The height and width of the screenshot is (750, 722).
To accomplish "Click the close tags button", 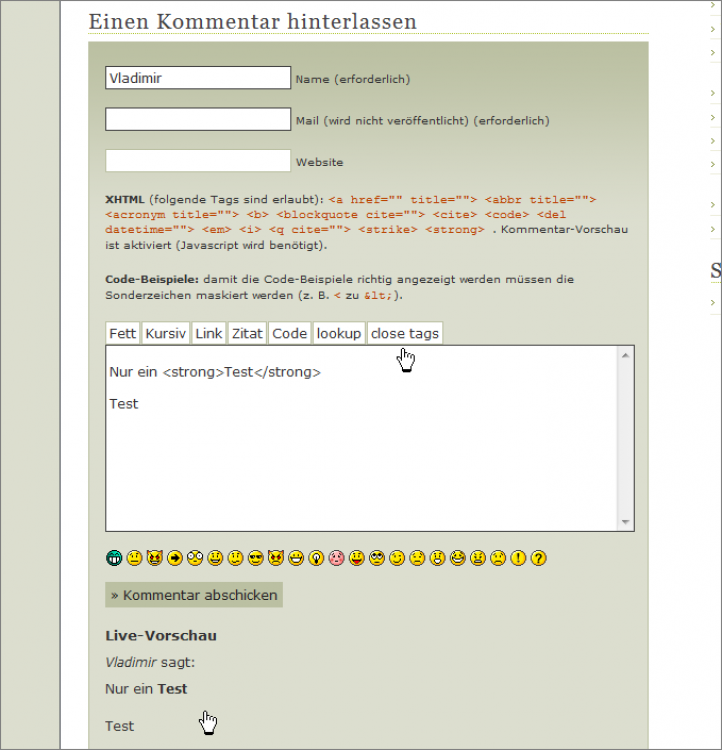I will 405,333.
